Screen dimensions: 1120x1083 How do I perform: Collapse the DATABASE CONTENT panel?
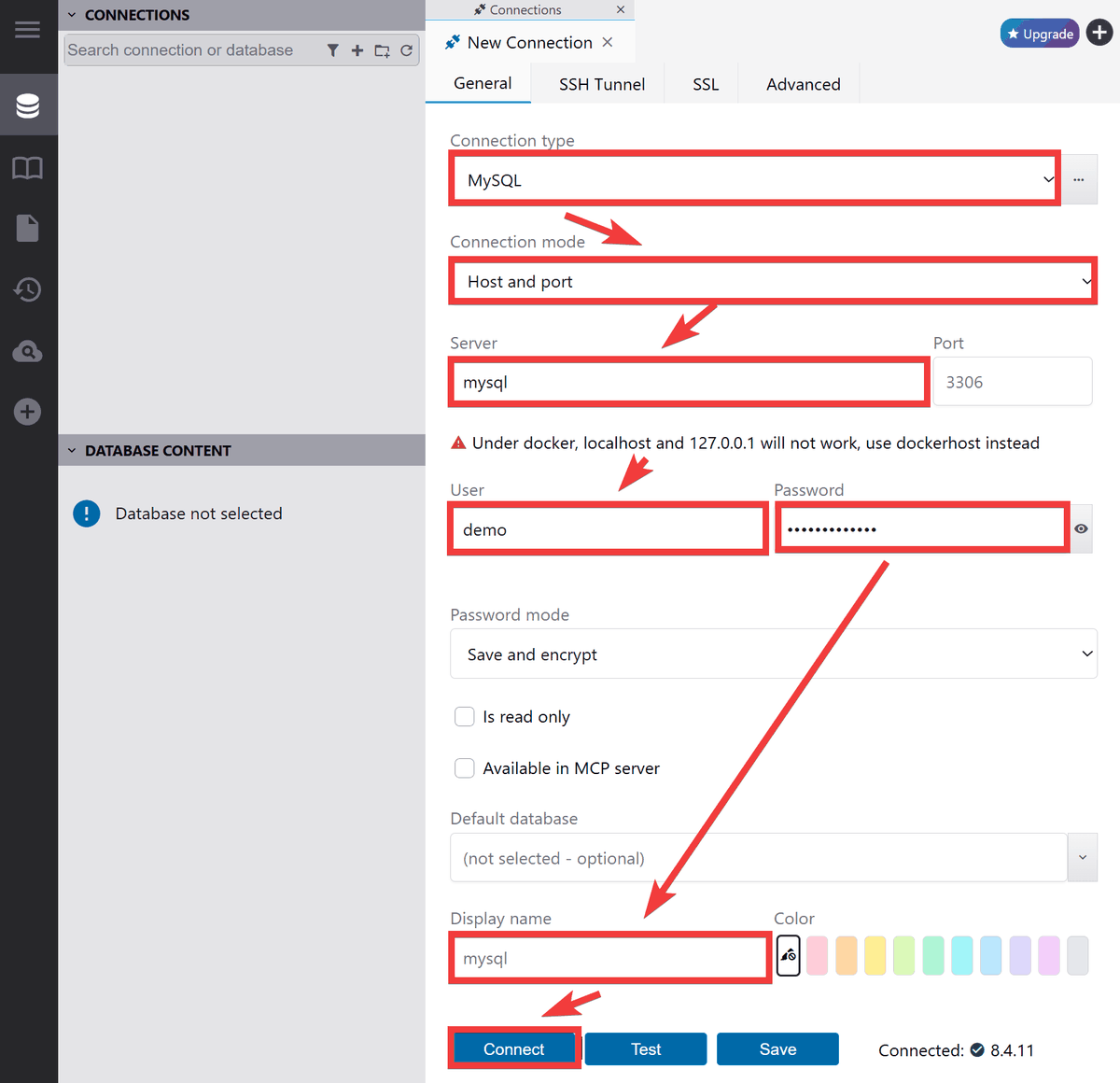[x=72, y=450]
